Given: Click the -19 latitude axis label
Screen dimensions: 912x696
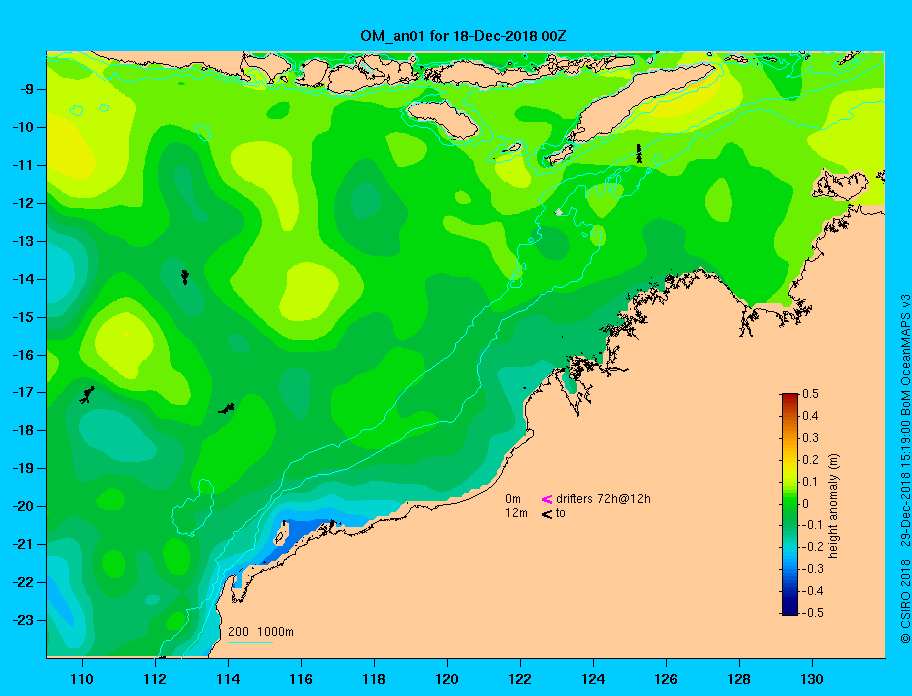Looking at the screenshot, I should click(x=23, y=468).
